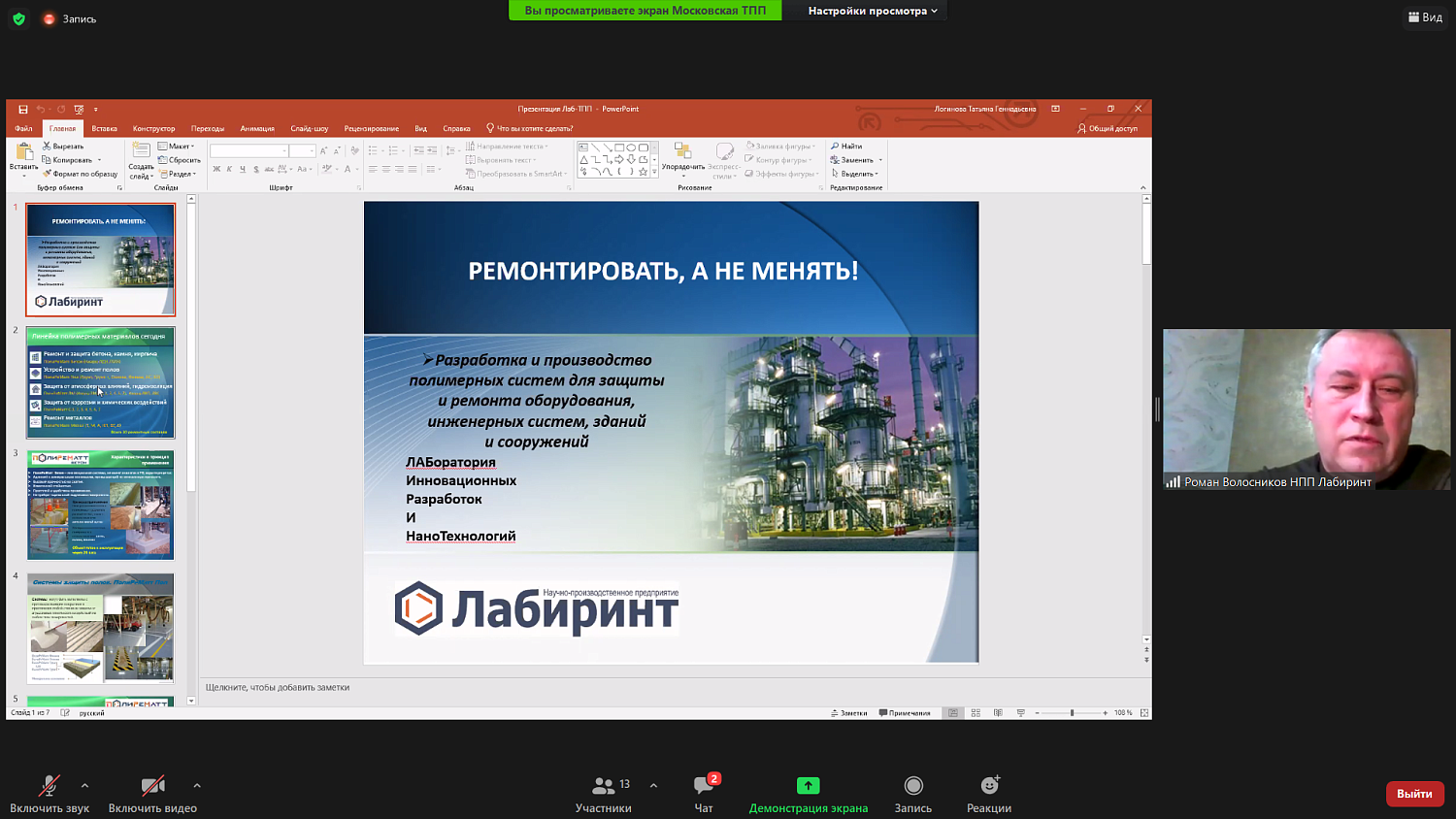Click zoom in plus button

[x=1105, y=713]
